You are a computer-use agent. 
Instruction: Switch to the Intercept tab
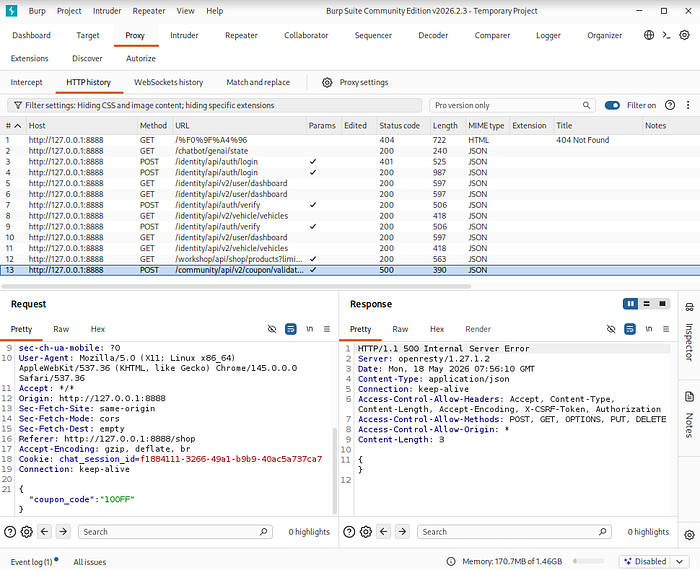click(x=26, y=82)
